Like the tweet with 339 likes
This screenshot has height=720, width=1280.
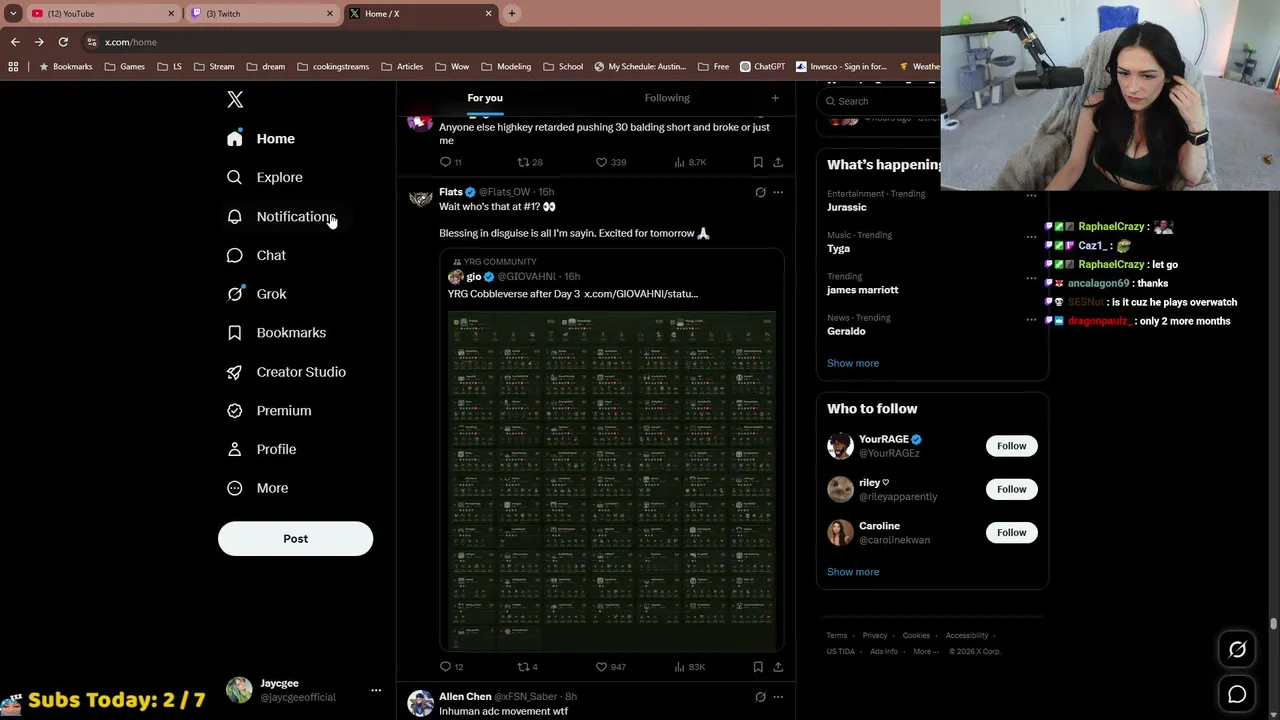(x=602, y=162)
